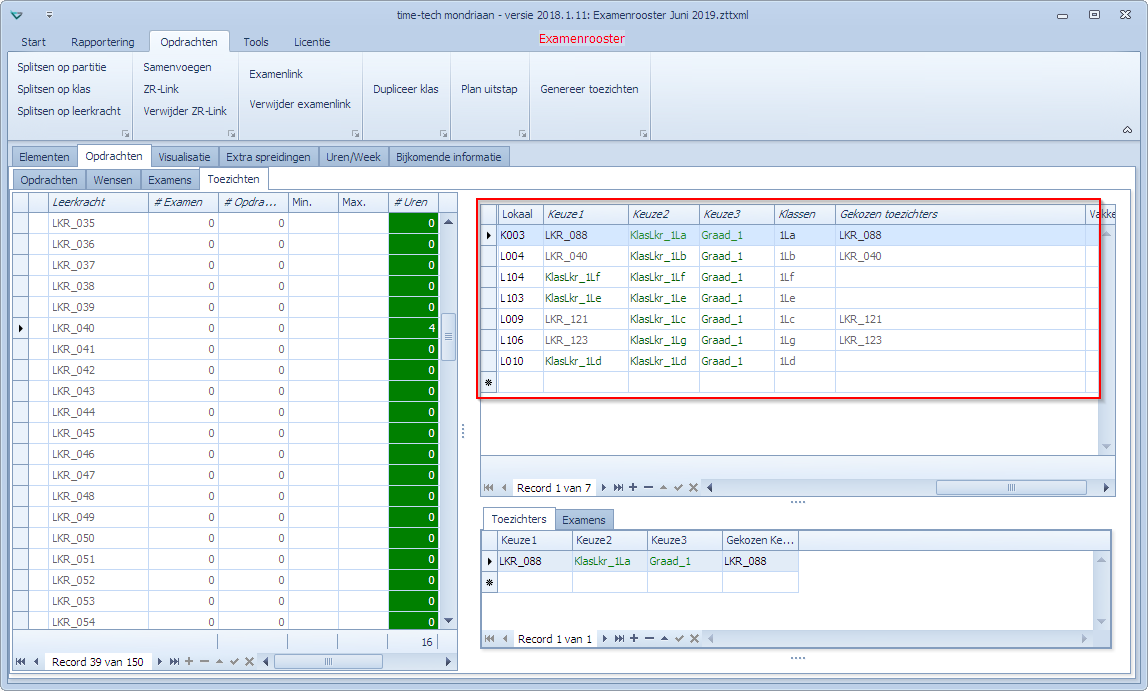Click the Examenlink command
The width and height of the screenshot is (1148, 691).
pos(276,74)
